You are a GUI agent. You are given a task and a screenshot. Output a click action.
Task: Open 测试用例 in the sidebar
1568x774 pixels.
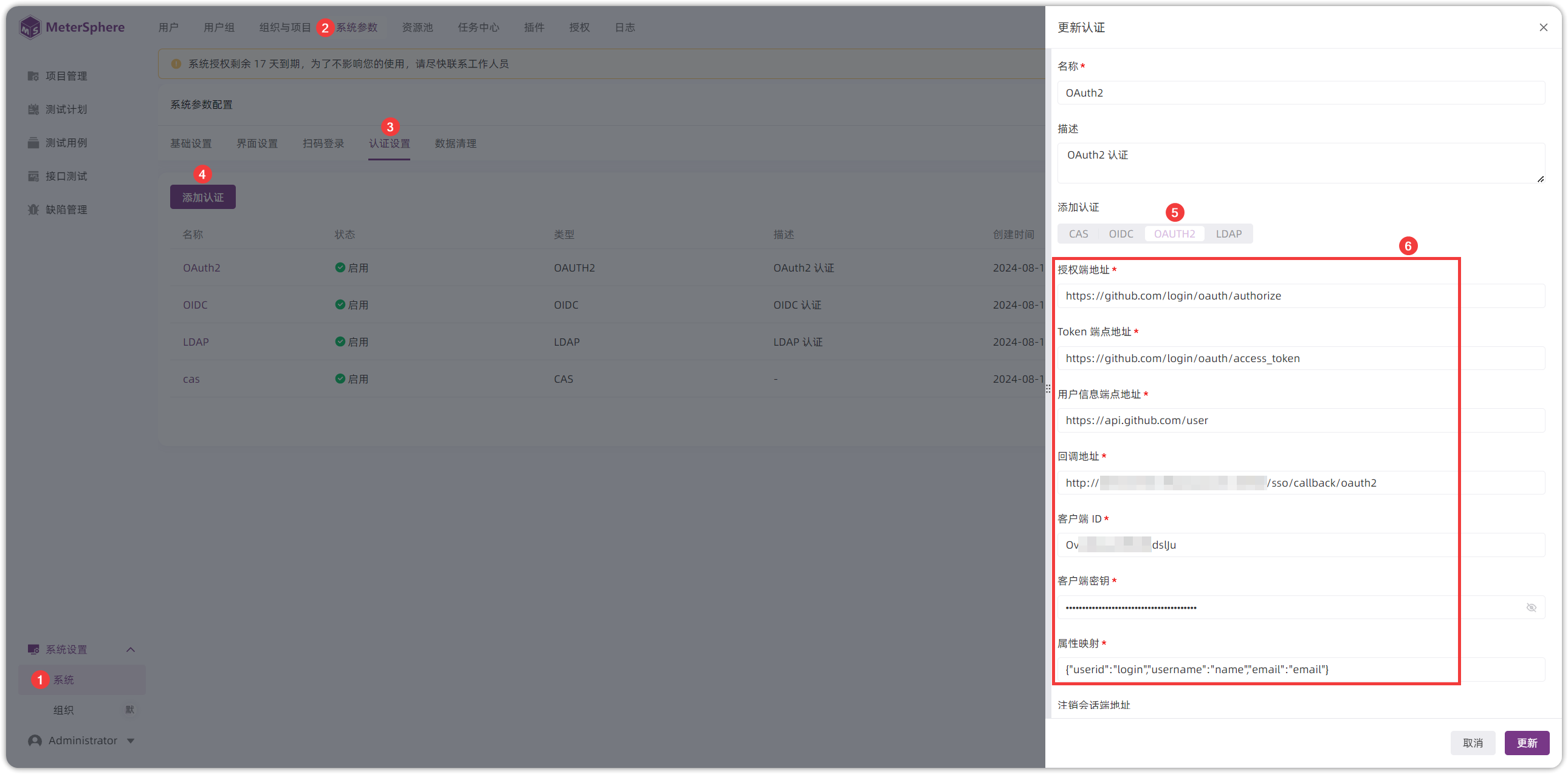[66, 143]
